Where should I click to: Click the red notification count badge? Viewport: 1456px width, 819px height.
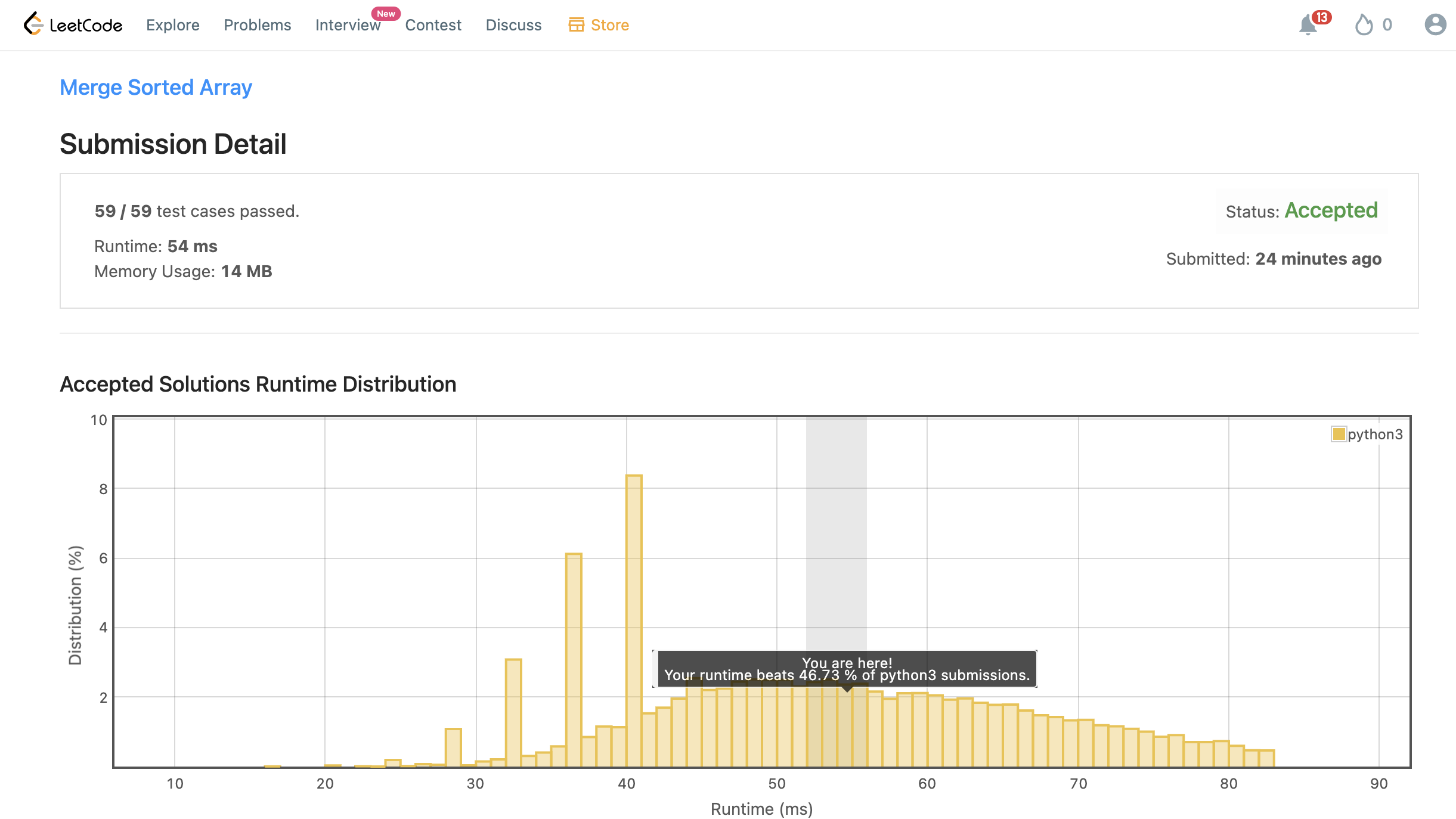[1321, 17]
